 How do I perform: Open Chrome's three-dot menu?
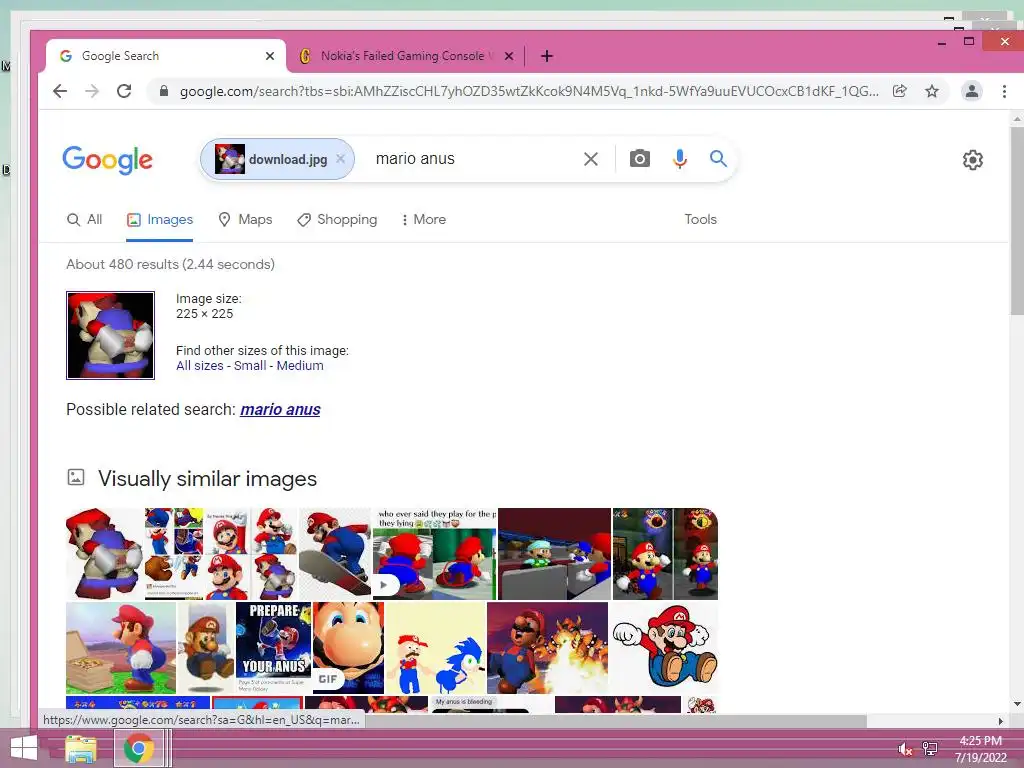(1004, 91)
